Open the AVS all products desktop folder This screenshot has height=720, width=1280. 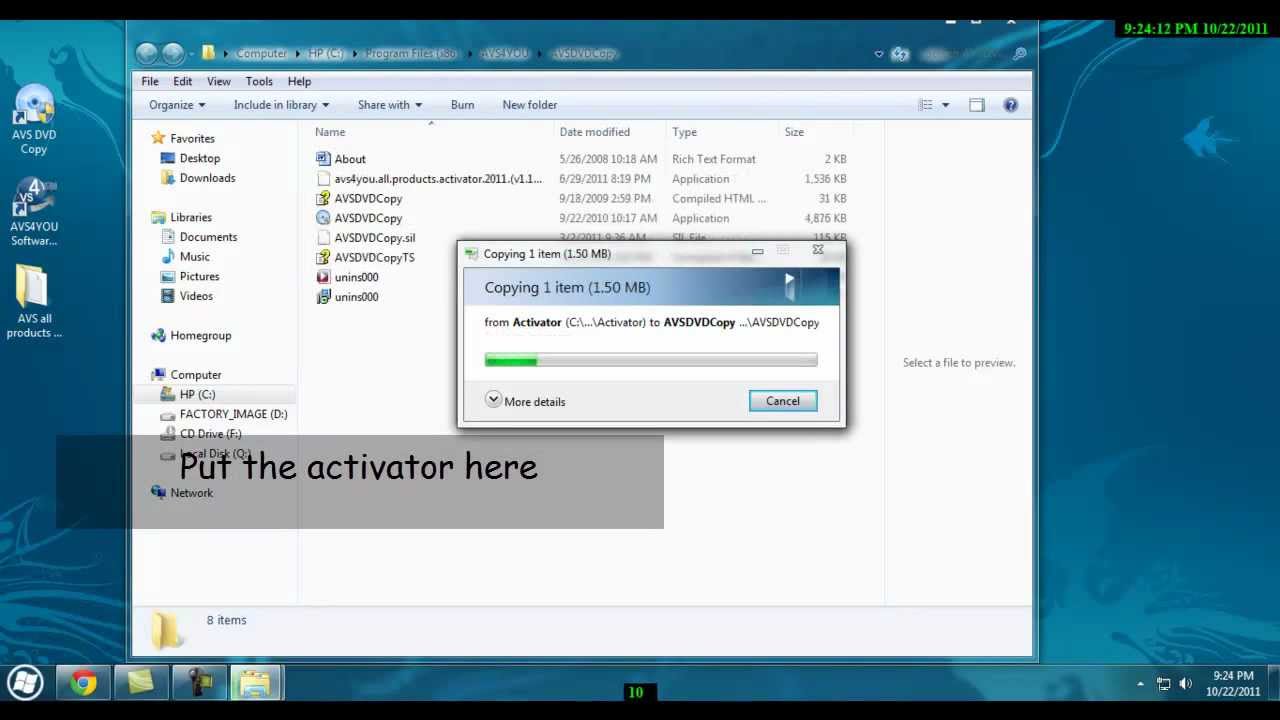tap(34, 302)
